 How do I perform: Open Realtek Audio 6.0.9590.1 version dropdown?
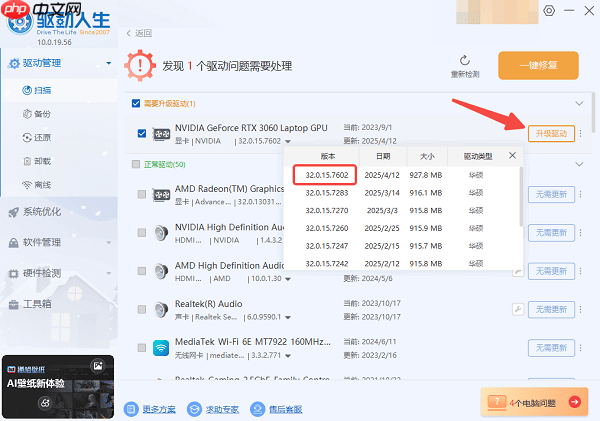click(x=288, y=317)
